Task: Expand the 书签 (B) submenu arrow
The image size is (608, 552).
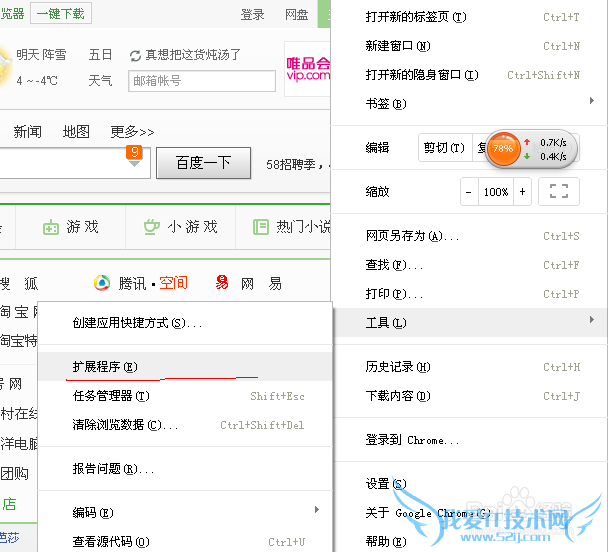Action: [592, 101]
